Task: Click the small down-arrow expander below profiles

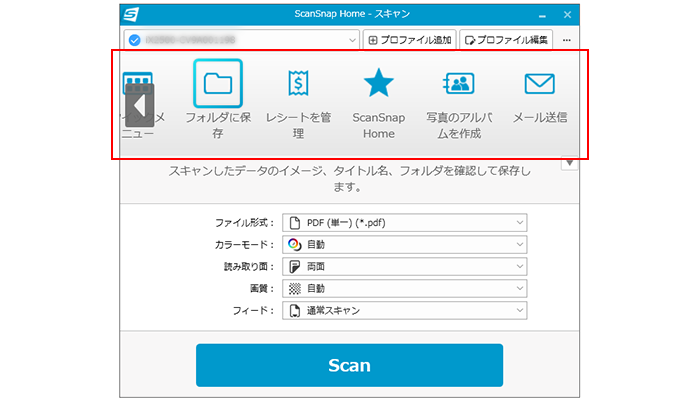Action: (570, 163)
